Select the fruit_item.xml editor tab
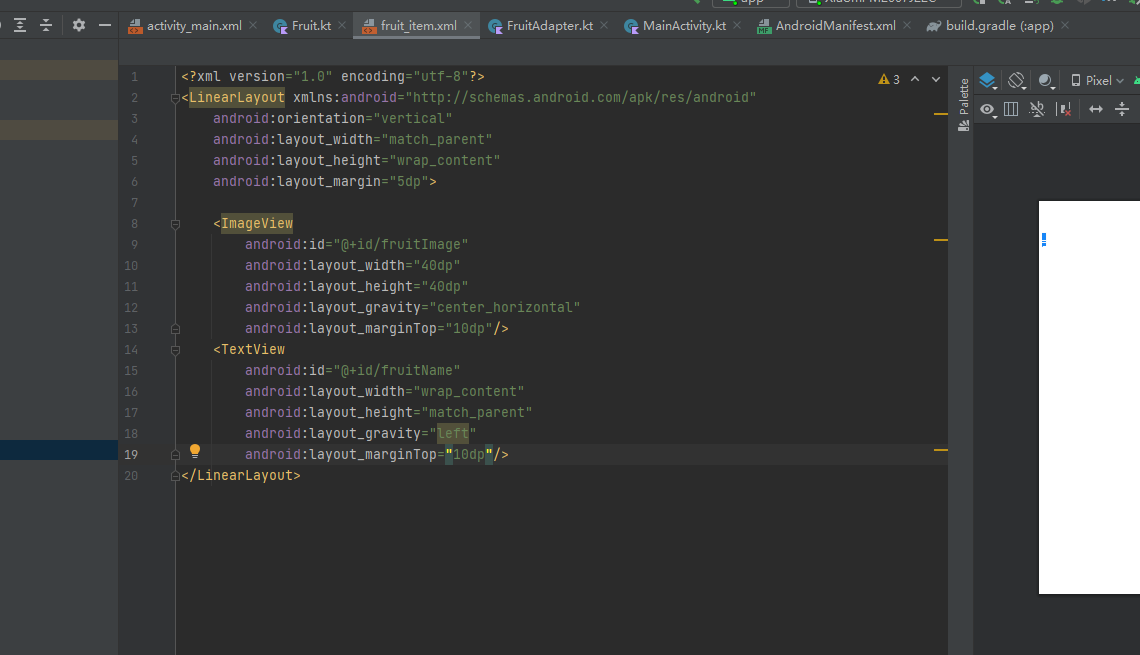 pyautogui.click(x=419, y=26)
